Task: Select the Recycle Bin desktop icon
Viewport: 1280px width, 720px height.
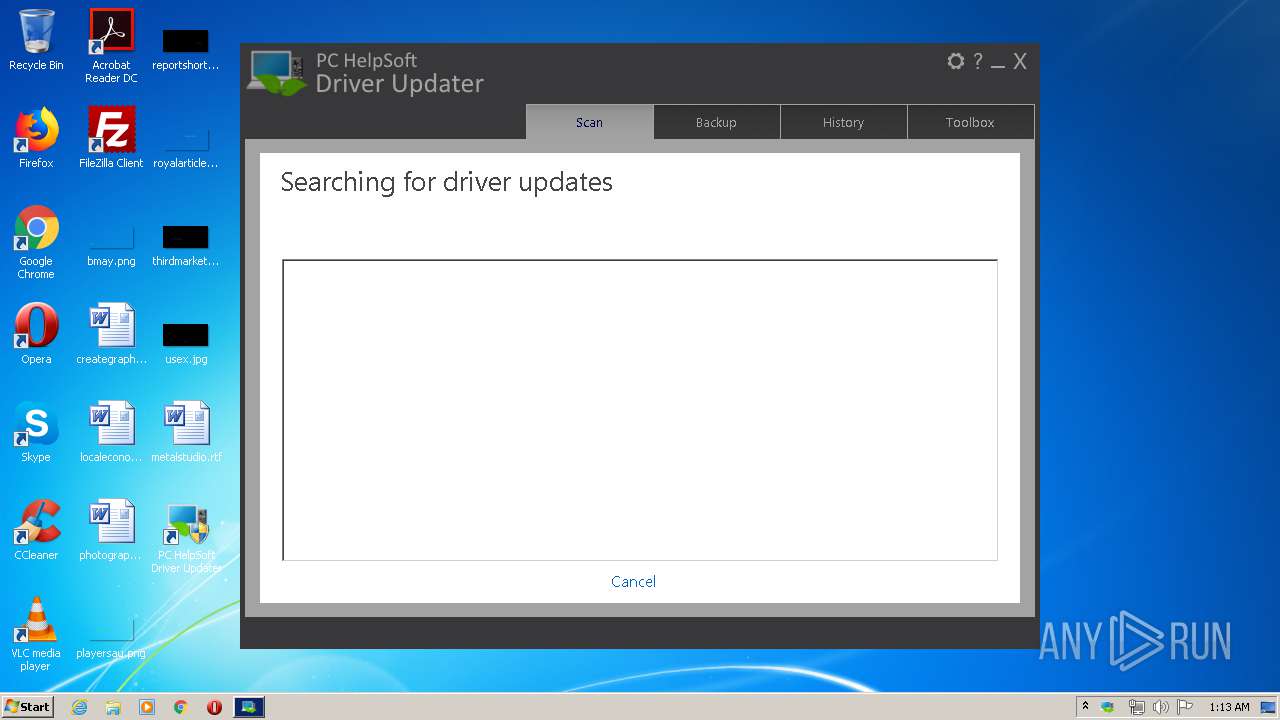Action: pos(36,41)
